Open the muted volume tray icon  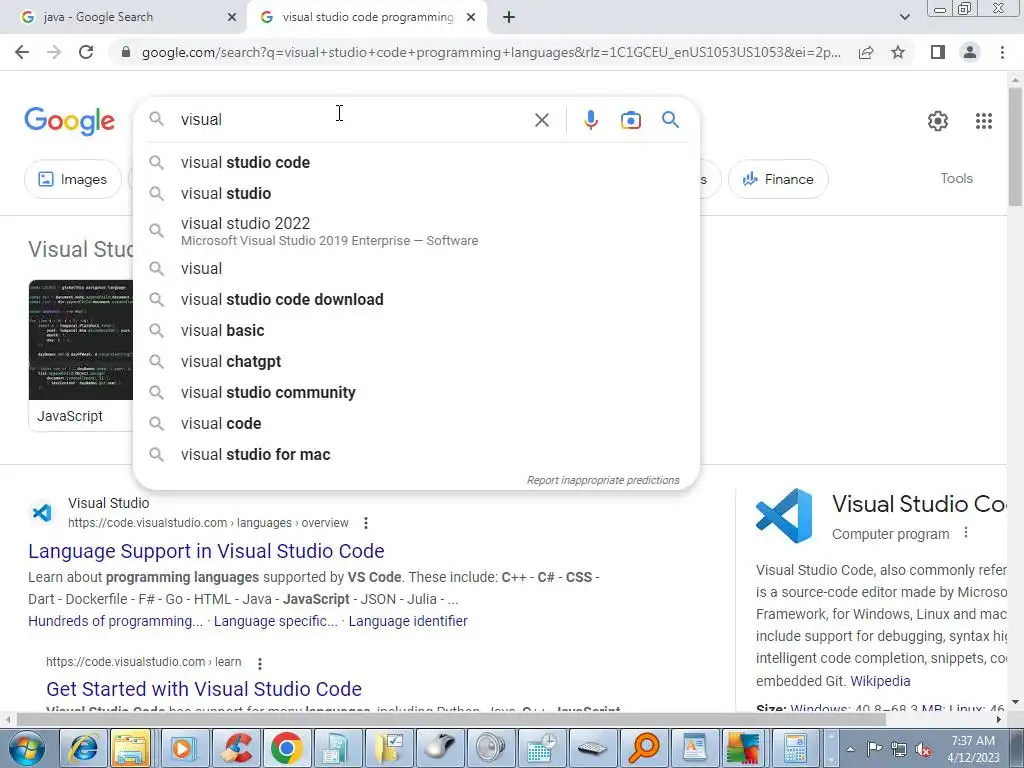pyautogui.click(x=923, y=749)
